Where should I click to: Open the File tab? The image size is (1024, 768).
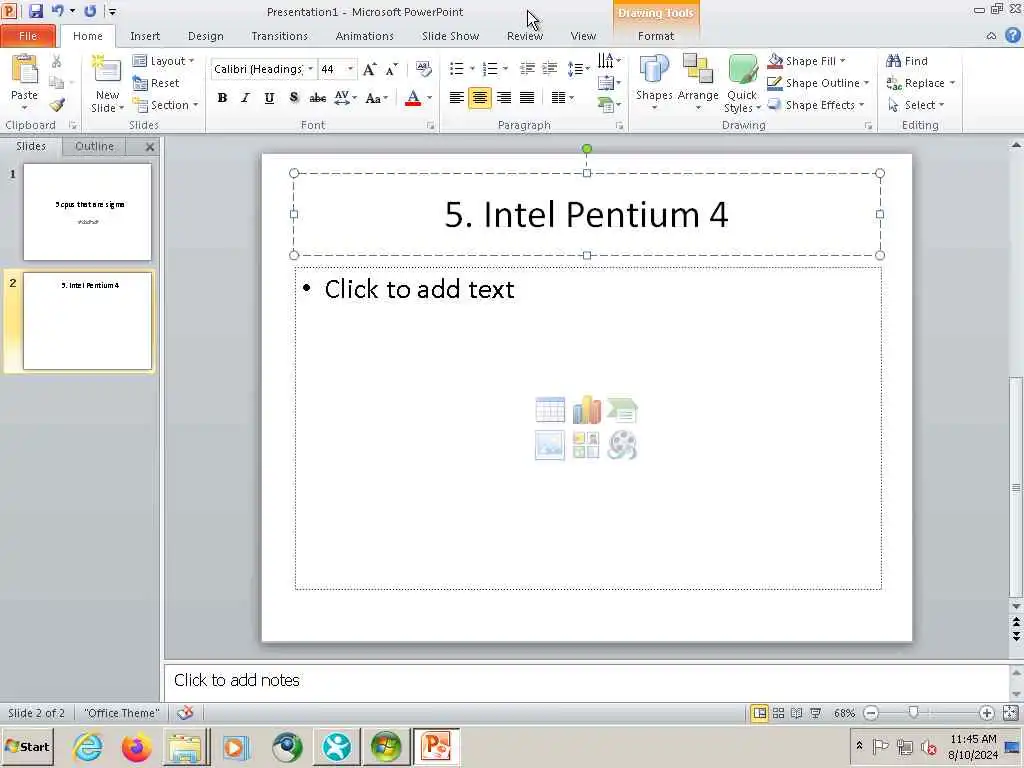tap(28, 36)
